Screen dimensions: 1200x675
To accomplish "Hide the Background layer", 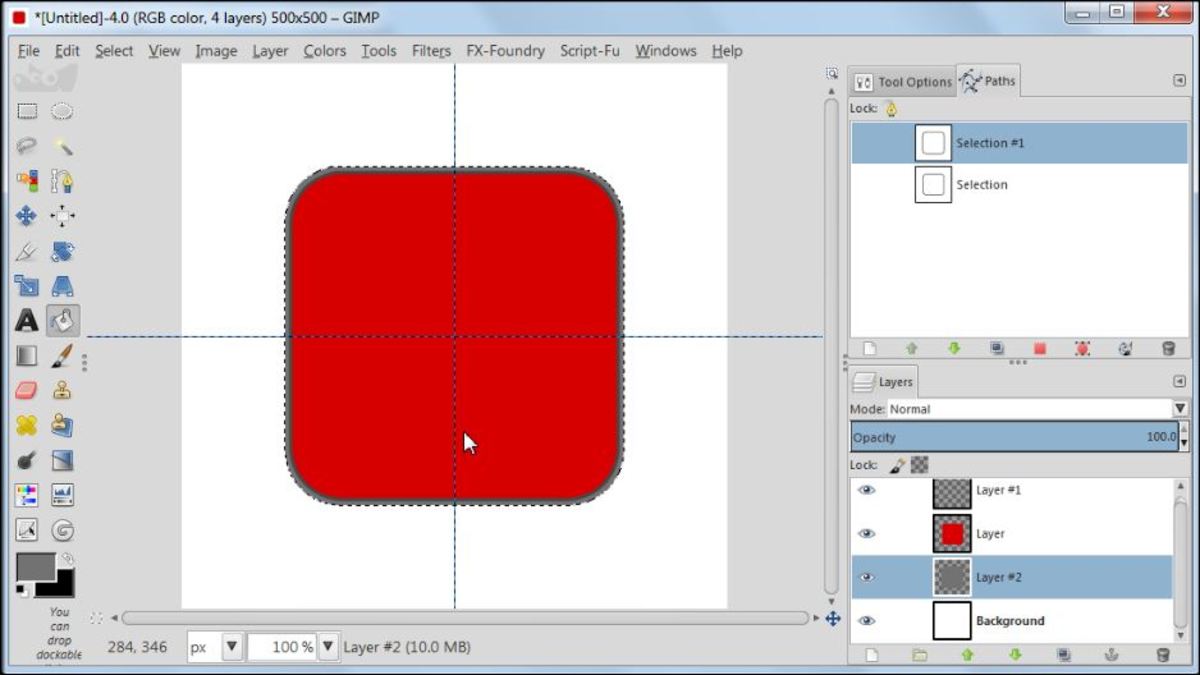I will (x=868, y=621).
